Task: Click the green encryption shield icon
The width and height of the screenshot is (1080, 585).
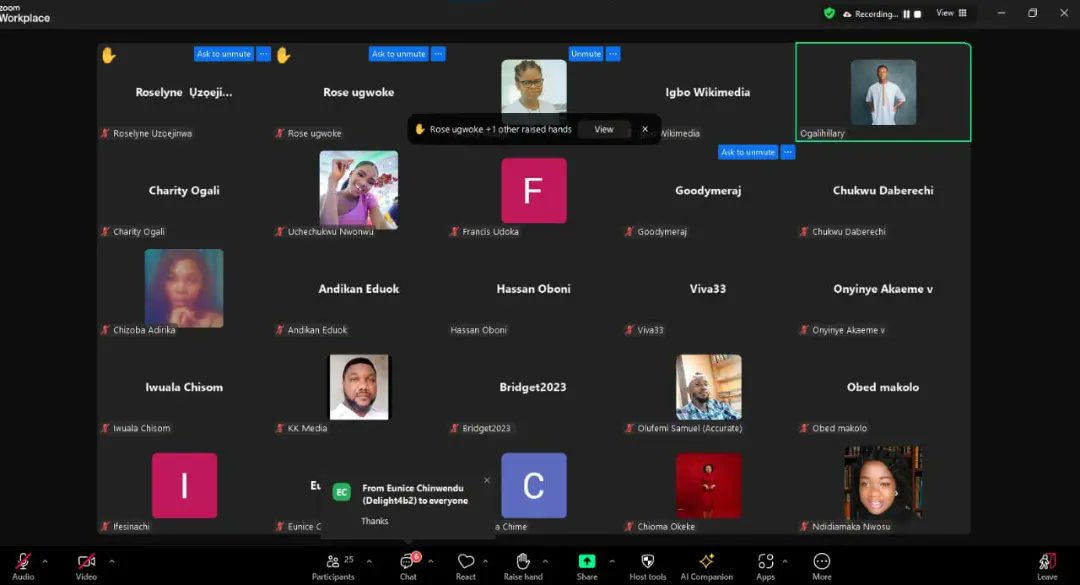Action: click(829, 13)
